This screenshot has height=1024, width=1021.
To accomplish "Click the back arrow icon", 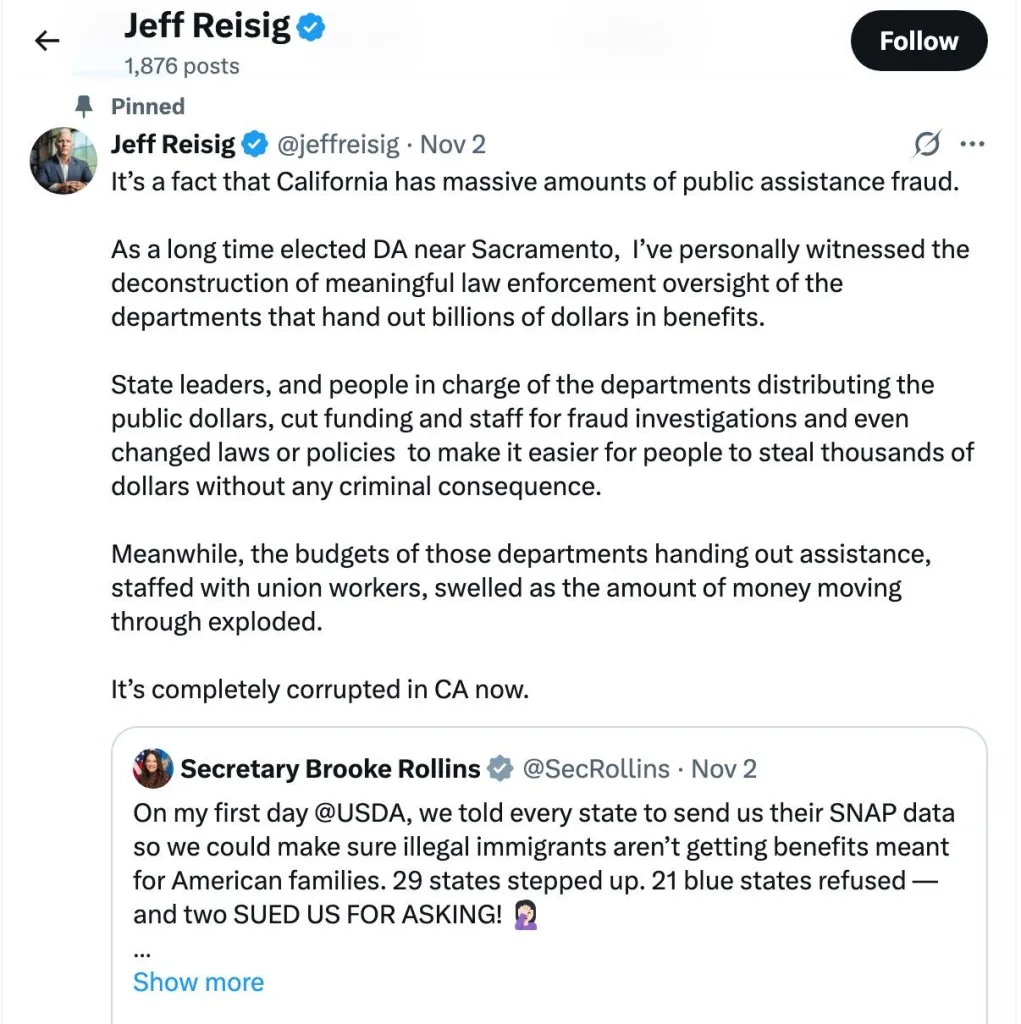I will click(x=47, y=41).
